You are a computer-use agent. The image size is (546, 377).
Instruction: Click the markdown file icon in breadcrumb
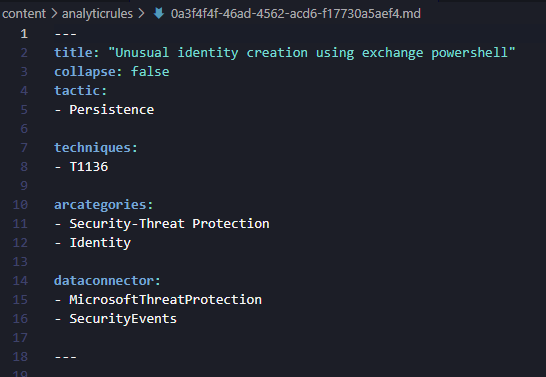159,14
